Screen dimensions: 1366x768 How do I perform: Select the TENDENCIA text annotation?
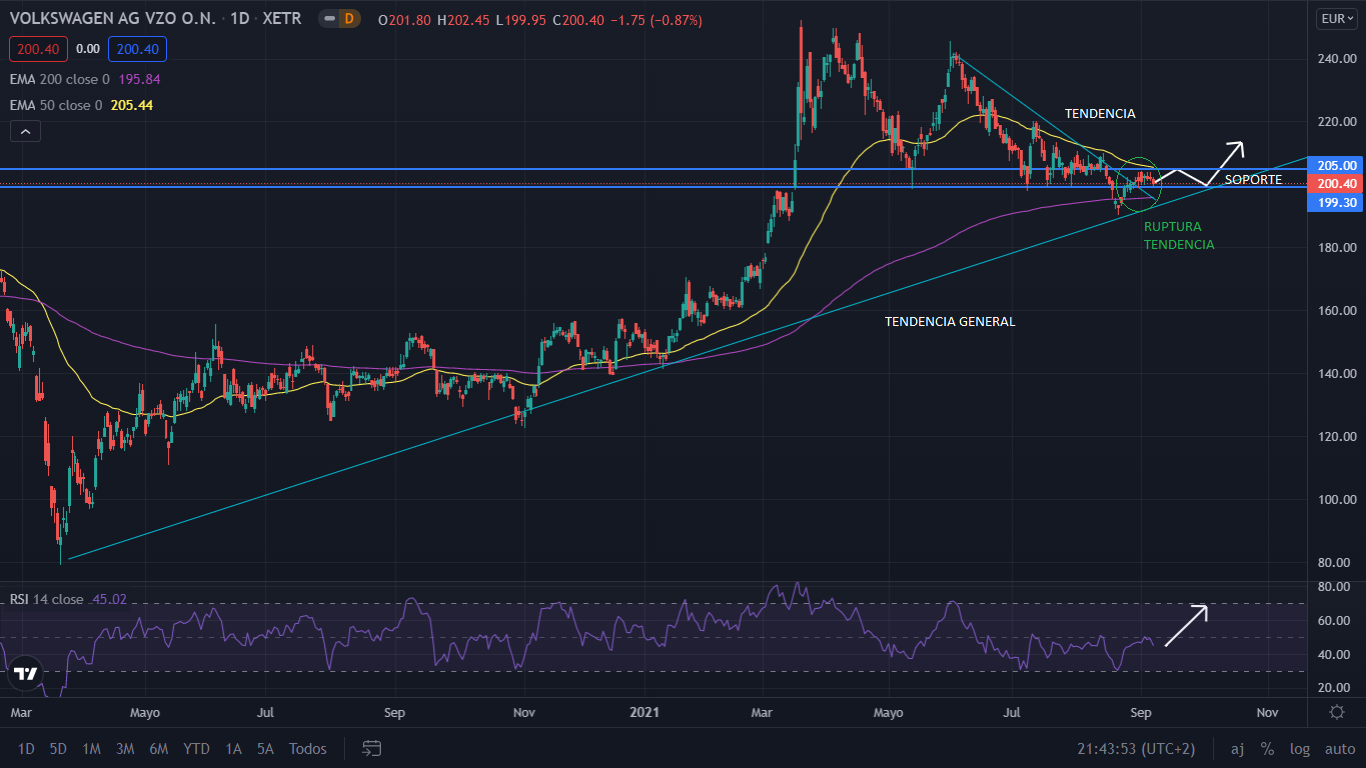coord(1100,114)
